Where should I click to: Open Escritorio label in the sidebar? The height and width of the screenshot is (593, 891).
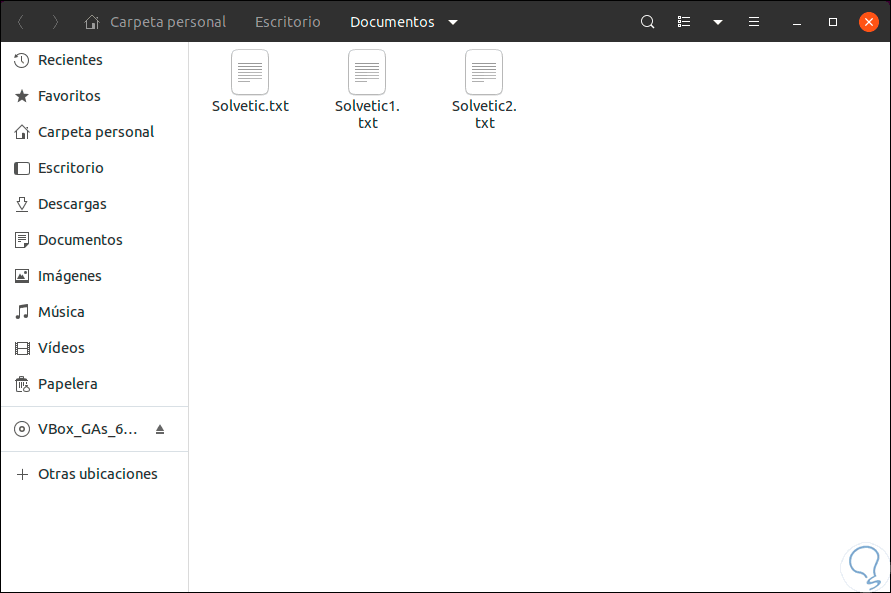(x=70, y=168)
